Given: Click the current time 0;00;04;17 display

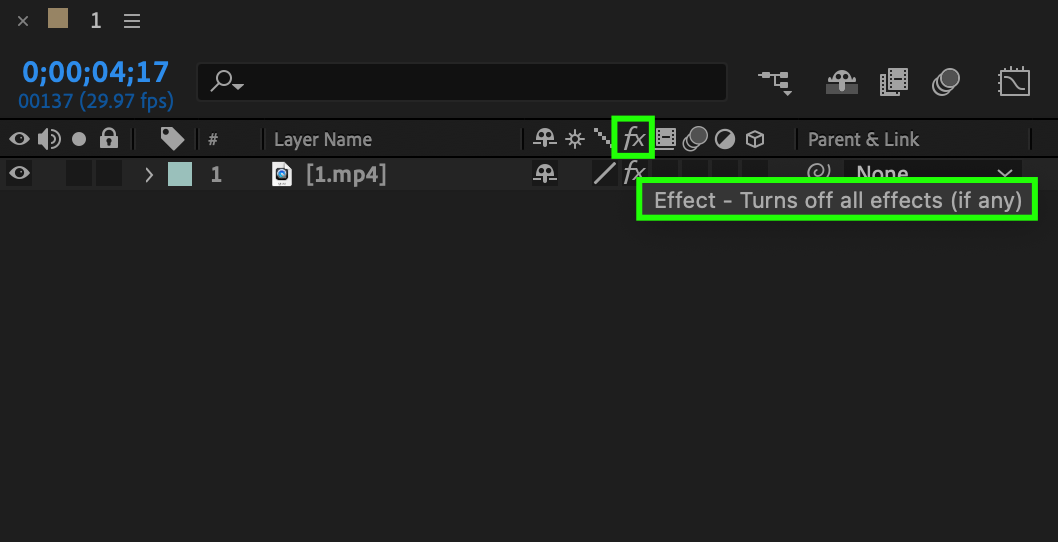Looking at the screenshot, I should tap(96, 72).
